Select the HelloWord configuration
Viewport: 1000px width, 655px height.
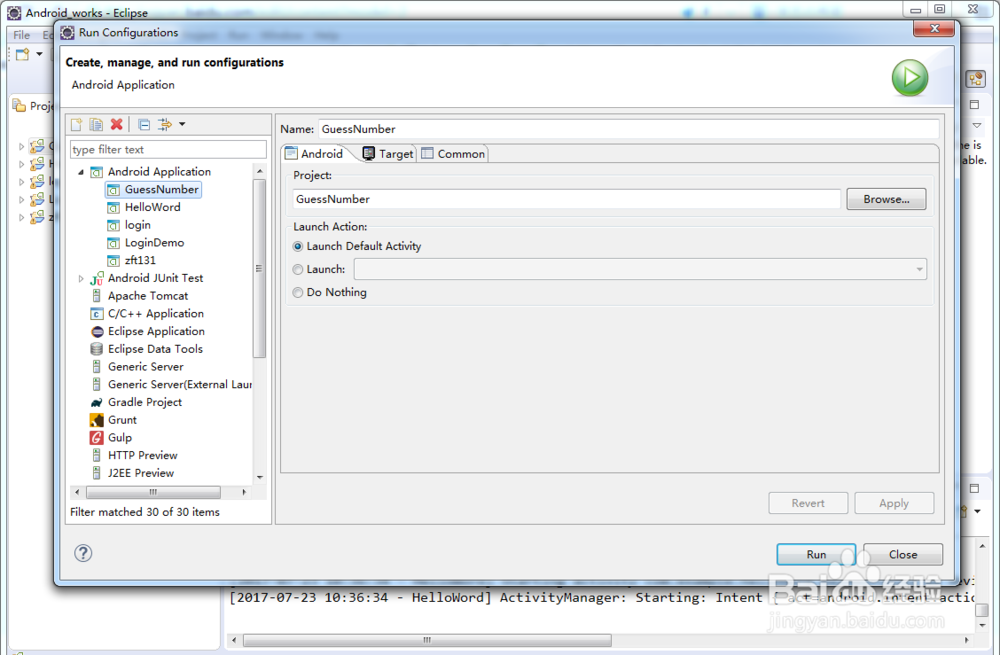[144, 207]
